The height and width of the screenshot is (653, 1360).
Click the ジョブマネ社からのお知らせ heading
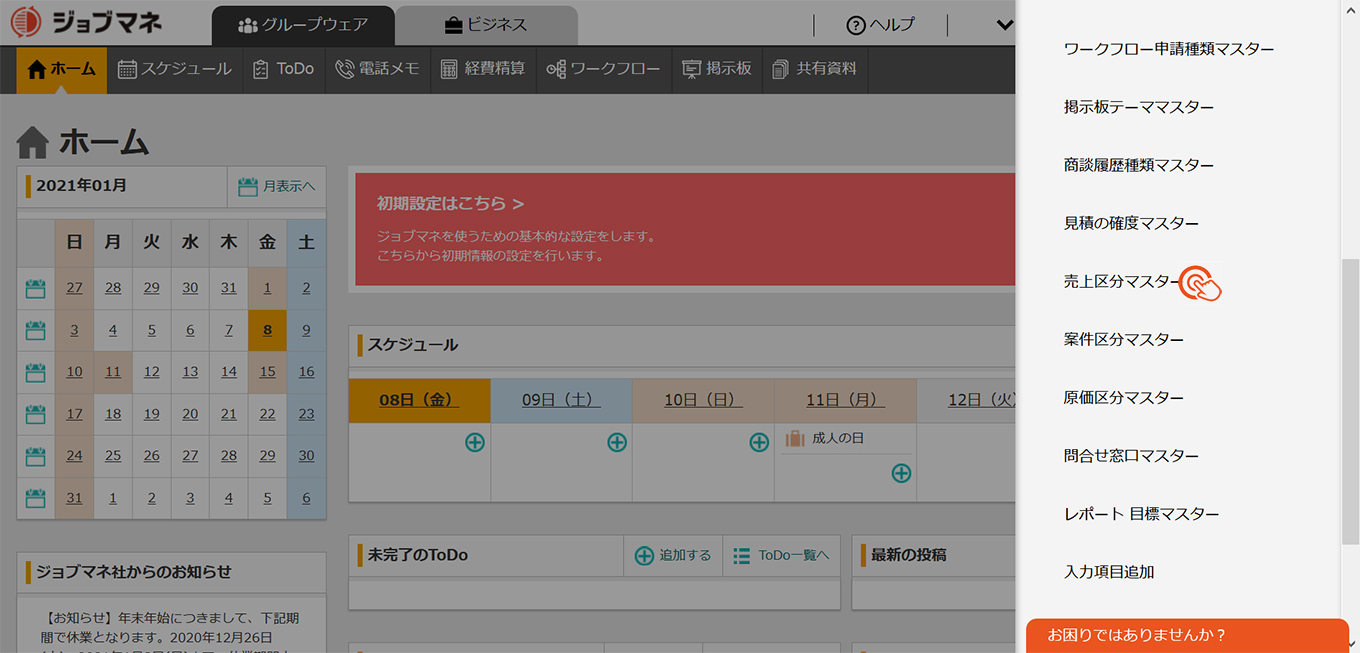[x=133, y=572]
